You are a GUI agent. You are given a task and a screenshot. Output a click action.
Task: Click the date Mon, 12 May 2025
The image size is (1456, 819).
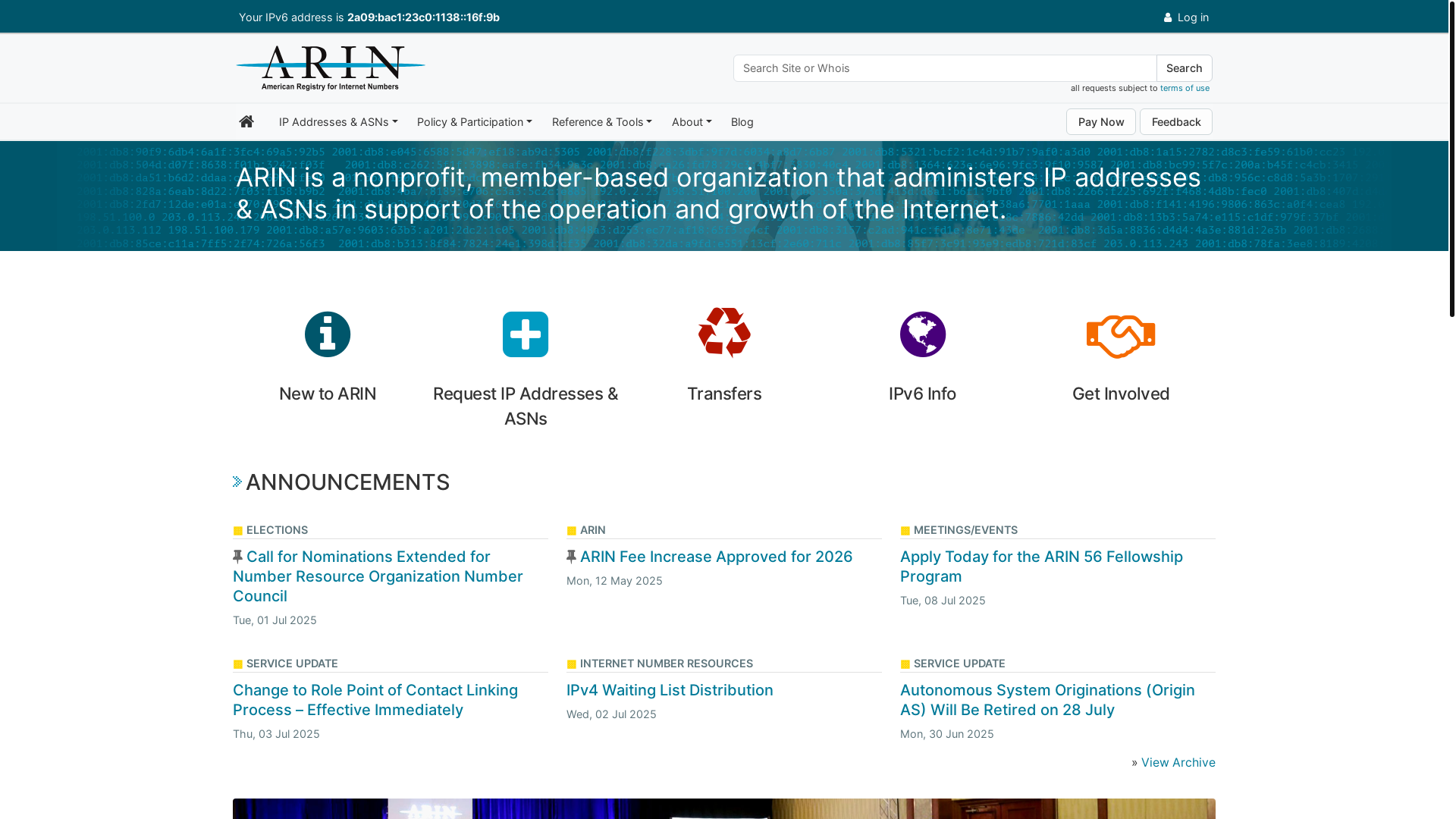[614, 581]
